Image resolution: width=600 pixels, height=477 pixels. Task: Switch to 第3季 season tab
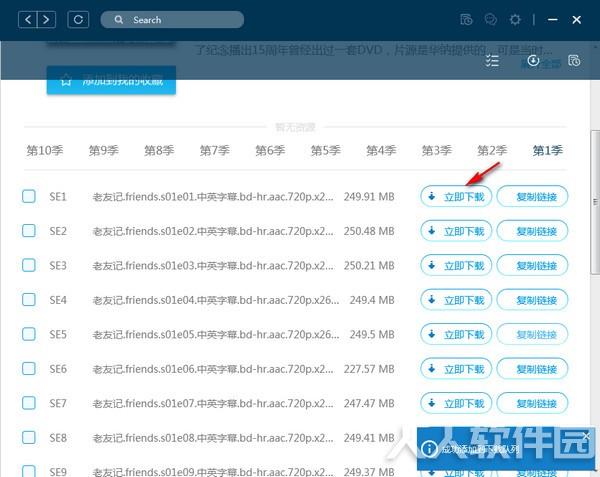437,150
